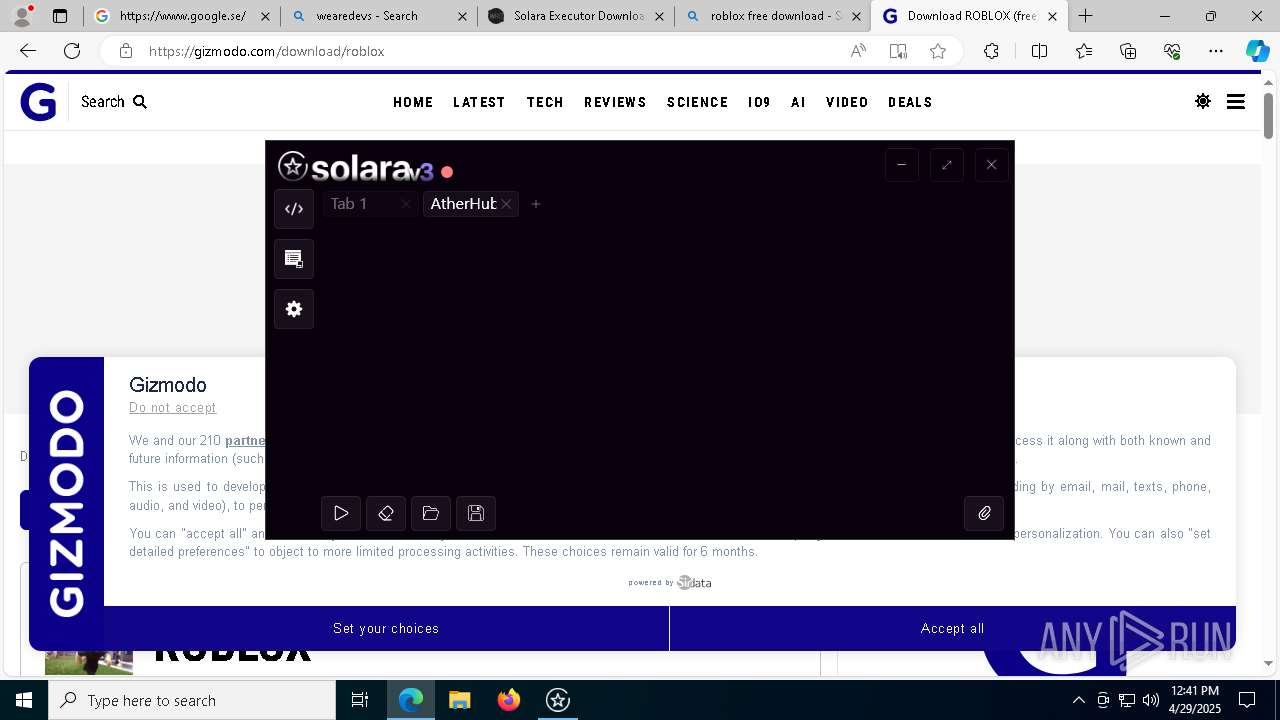Image resolution: width=1280 pixels, height=720 pixels.
Task: Open File Explorer from the taskbar
Action: [x=459, y=700]
